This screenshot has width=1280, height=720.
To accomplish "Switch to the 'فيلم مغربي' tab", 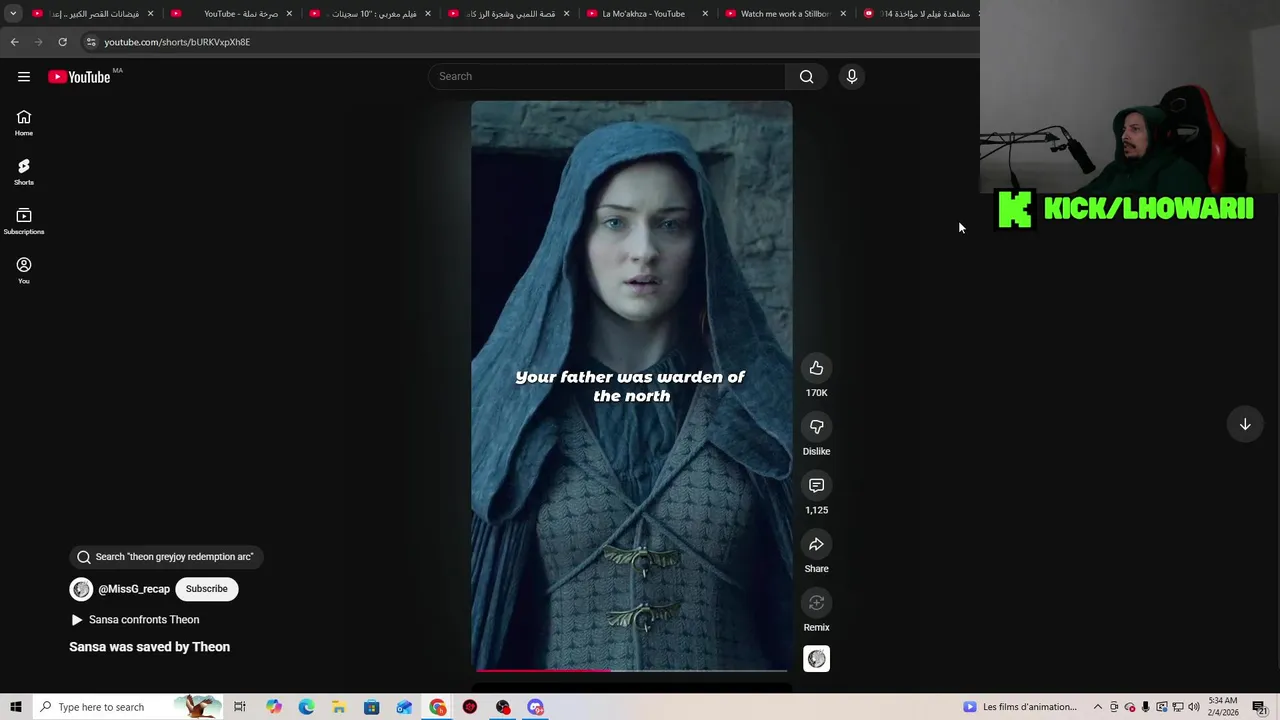I will tap(369, 14).
